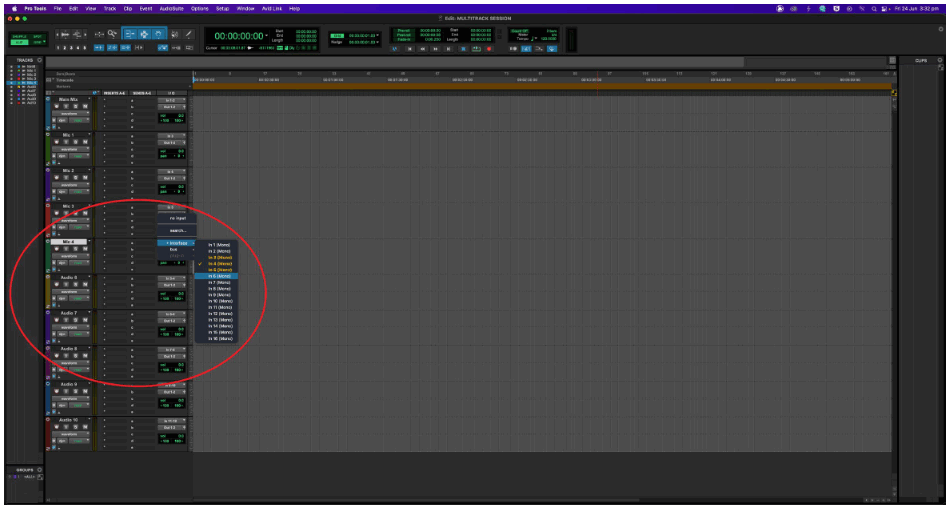
Task: Click the TrackInput monitor button on Mic 4
Action: click(x=66, y=248)
